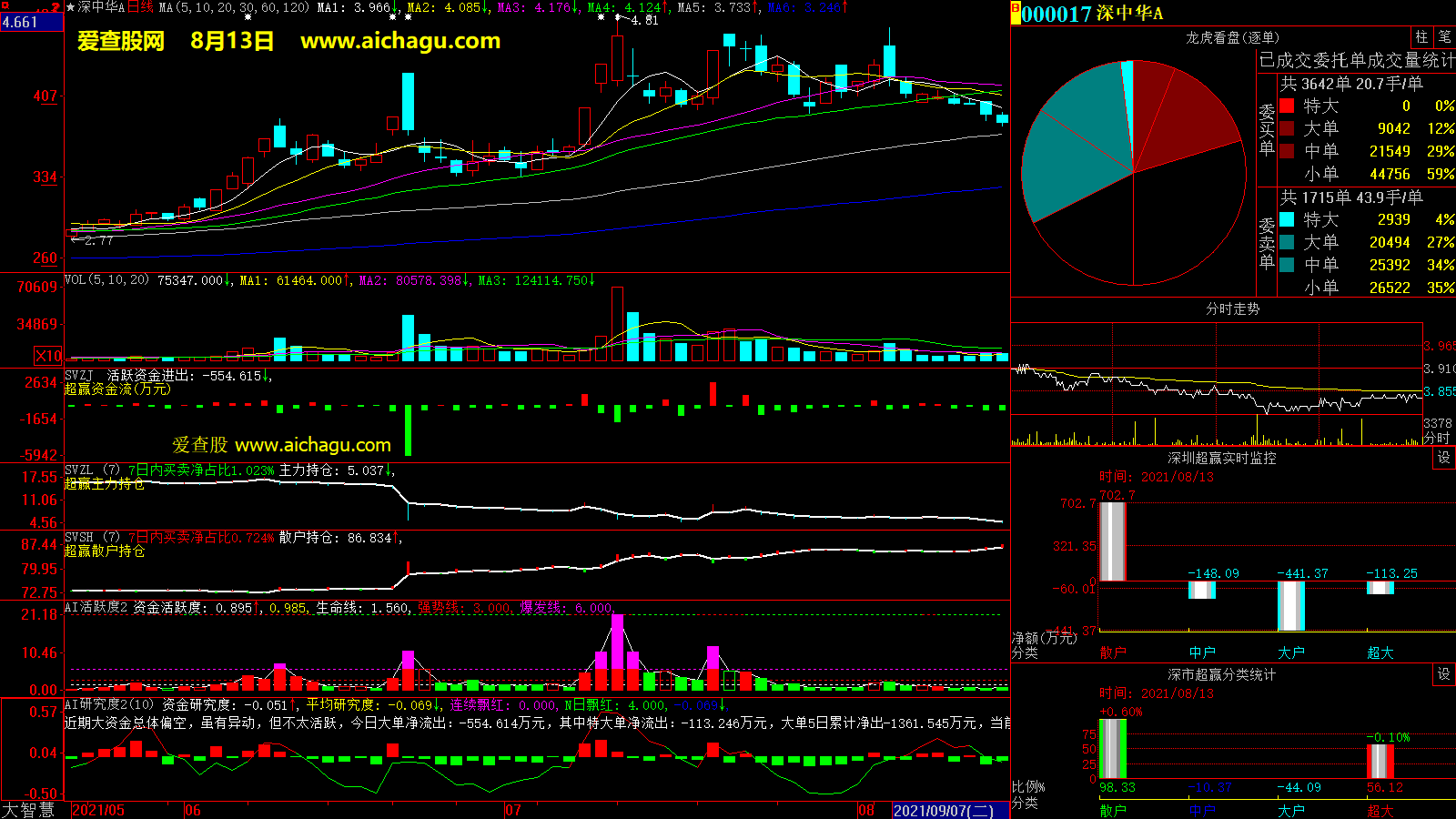Click the small red square top-left corner icon
The width and height of the screenshot is (1456, 819).
[5, 5]
